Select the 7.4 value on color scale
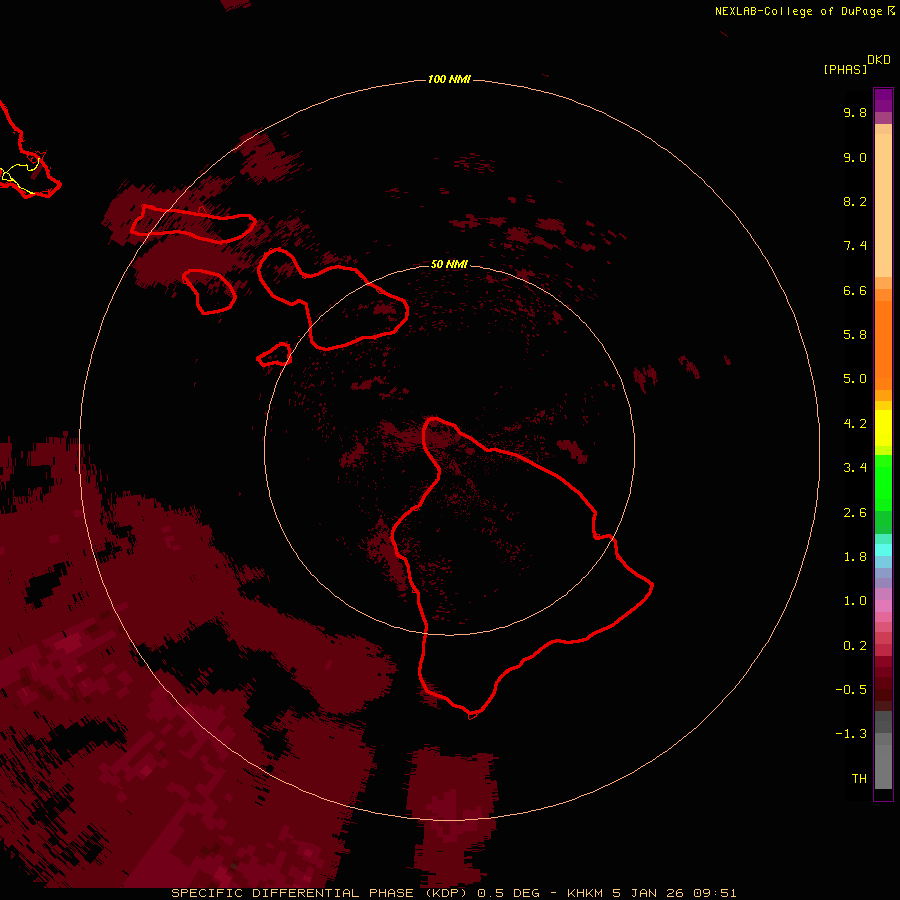This screenshot has height=900, width=900. click(x=855, y=246)
